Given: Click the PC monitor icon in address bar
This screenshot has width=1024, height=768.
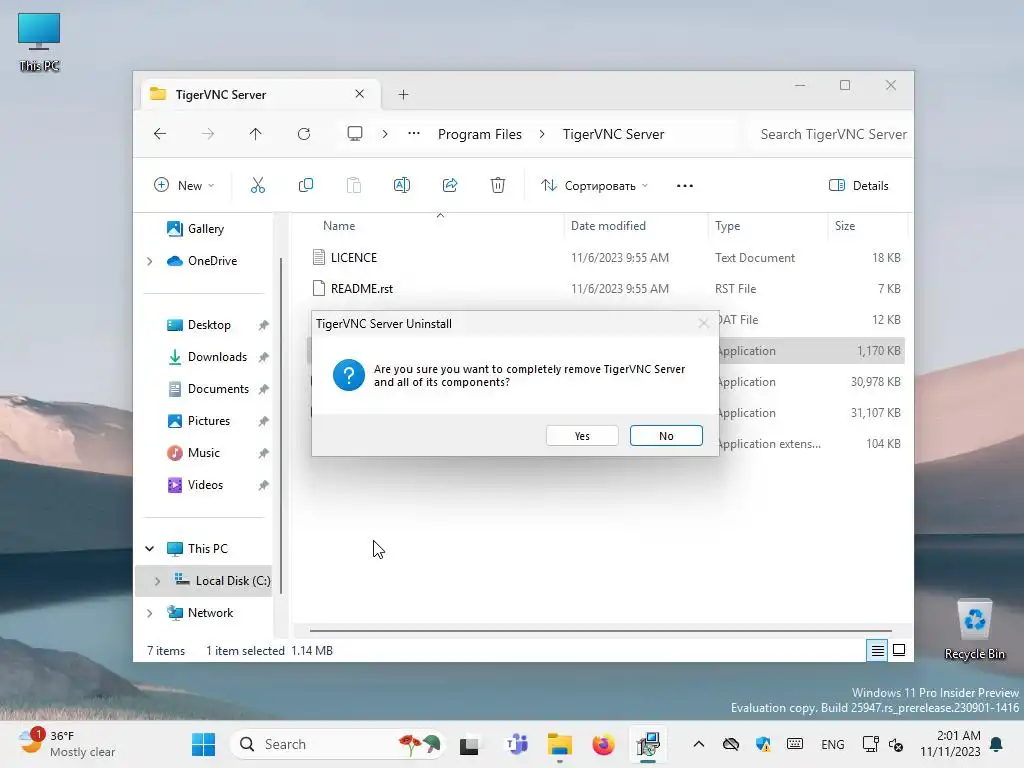Looking at the screenshot, I should [355, 134].
